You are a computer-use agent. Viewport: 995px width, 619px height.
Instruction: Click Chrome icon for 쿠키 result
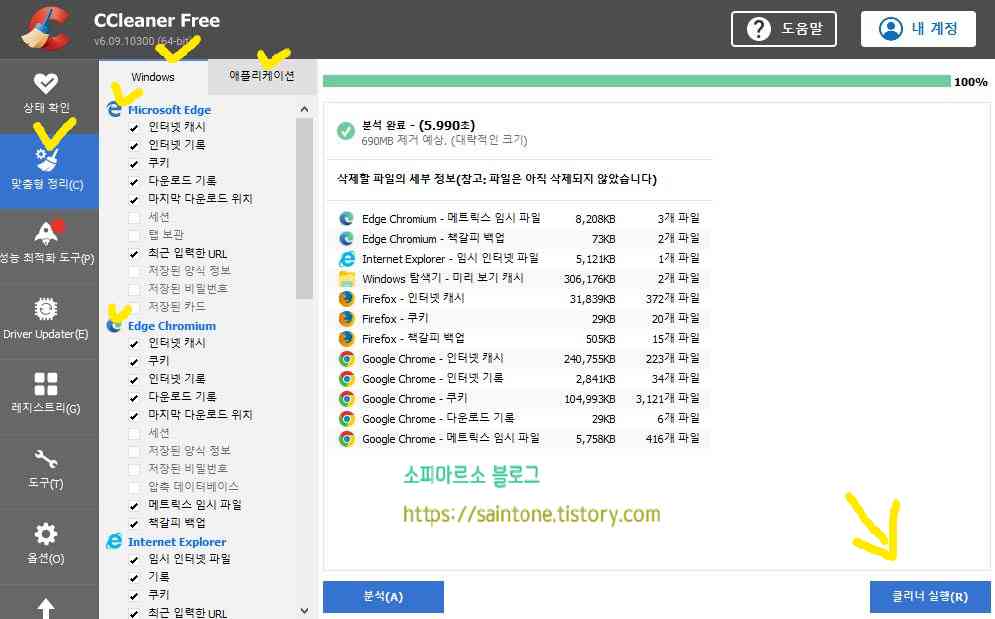(x=346, y=399)
